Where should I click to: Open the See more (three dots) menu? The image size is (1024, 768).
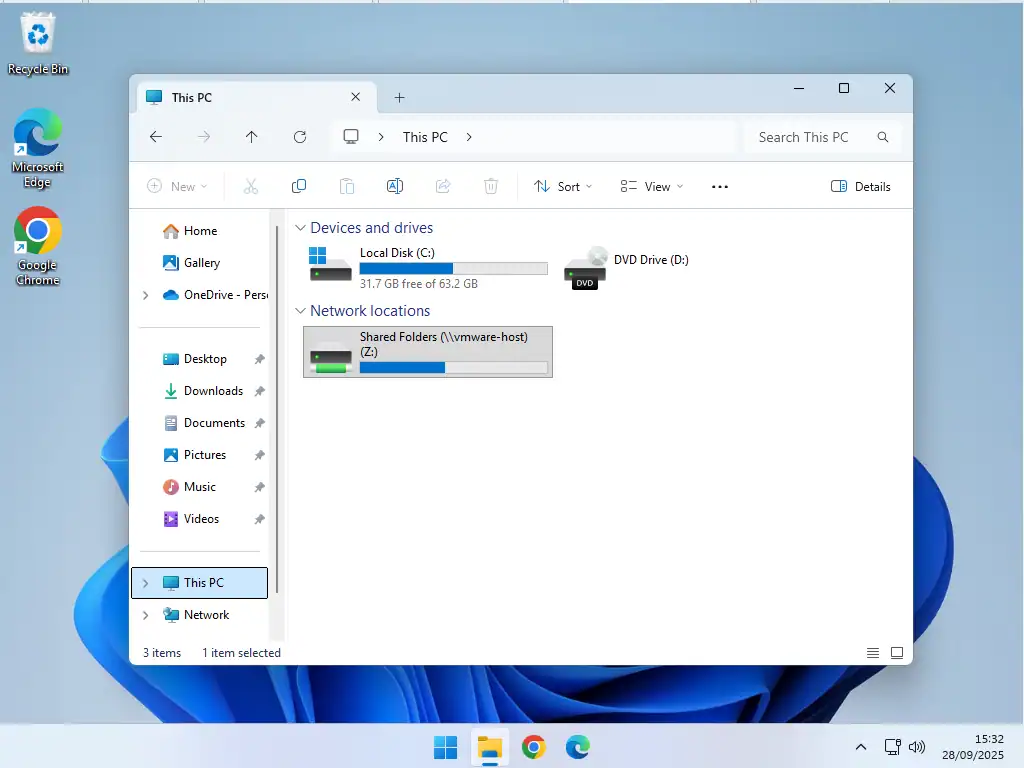click(720, 187)
